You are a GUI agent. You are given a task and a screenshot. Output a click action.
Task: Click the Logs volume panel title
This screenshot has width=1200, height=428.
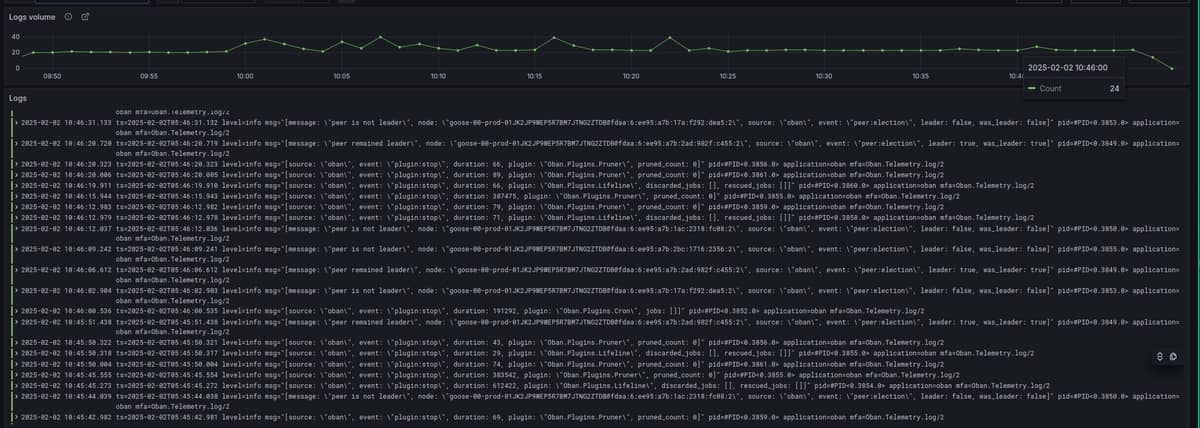32,17
